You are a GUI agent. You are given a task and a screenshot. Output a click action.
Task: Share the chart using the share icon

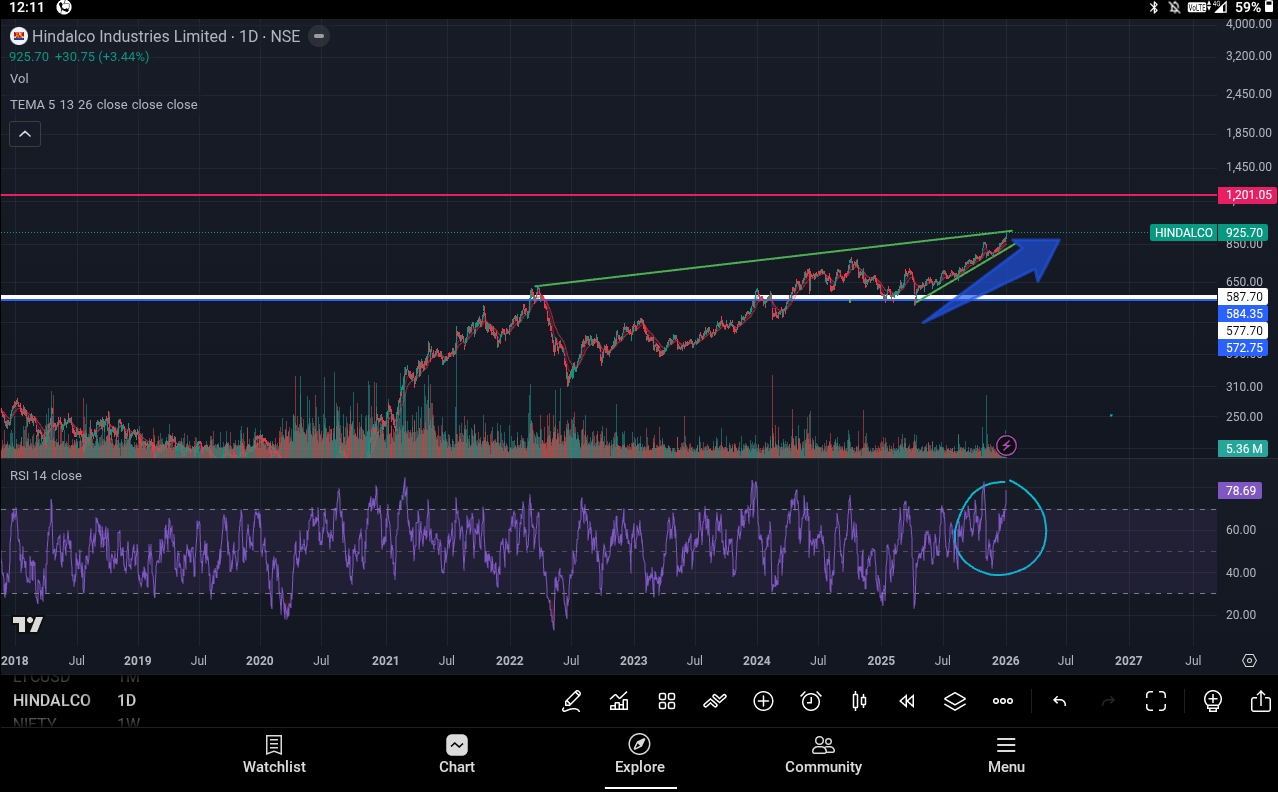pyautogui.click(x=1260, y=701)
